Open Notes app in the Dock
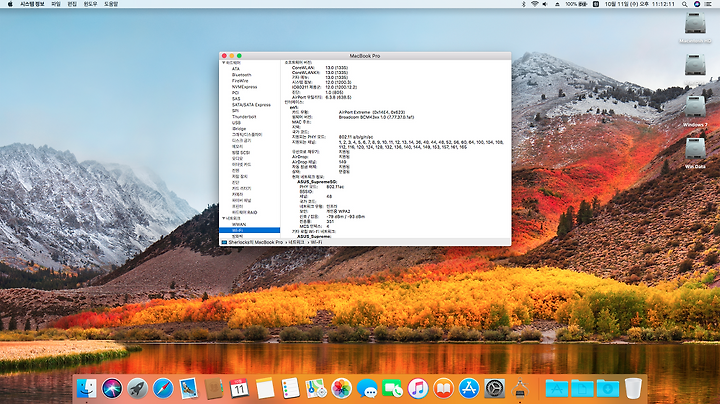720x404 pixels. [265, 388]
